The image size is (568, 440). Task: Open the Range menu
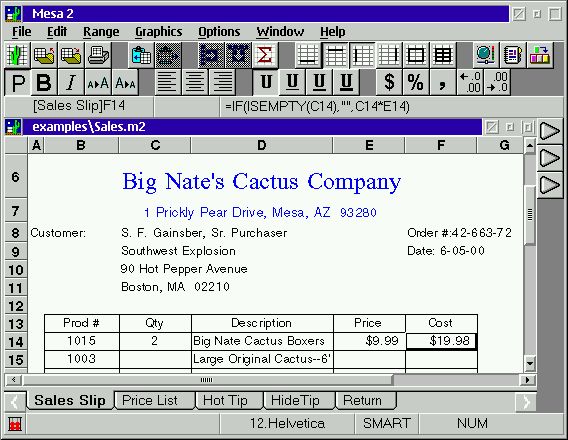pos(101,32)
